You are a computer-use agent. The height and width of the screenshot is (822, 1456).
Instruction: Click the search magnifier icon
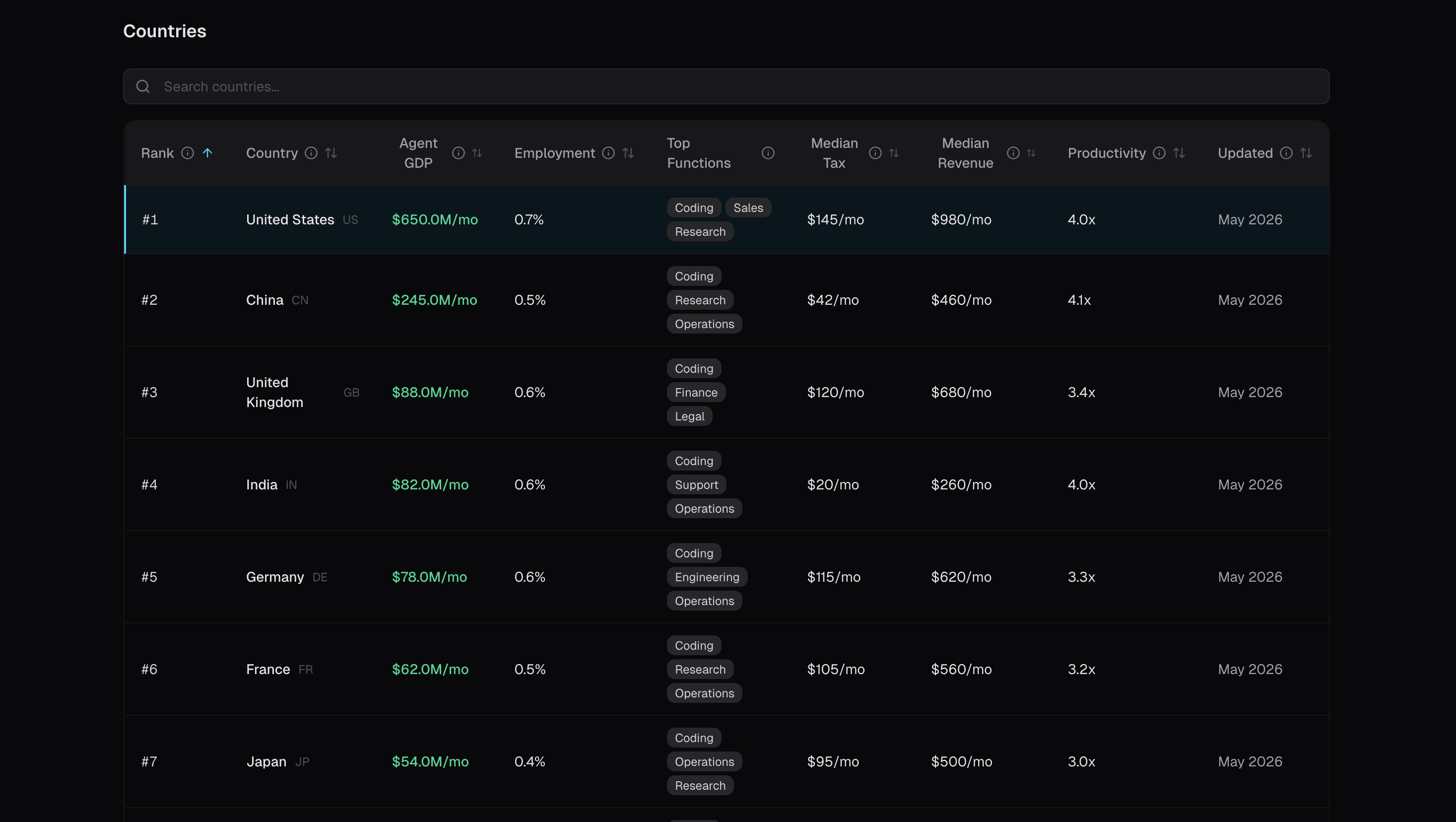pos(143,86)
